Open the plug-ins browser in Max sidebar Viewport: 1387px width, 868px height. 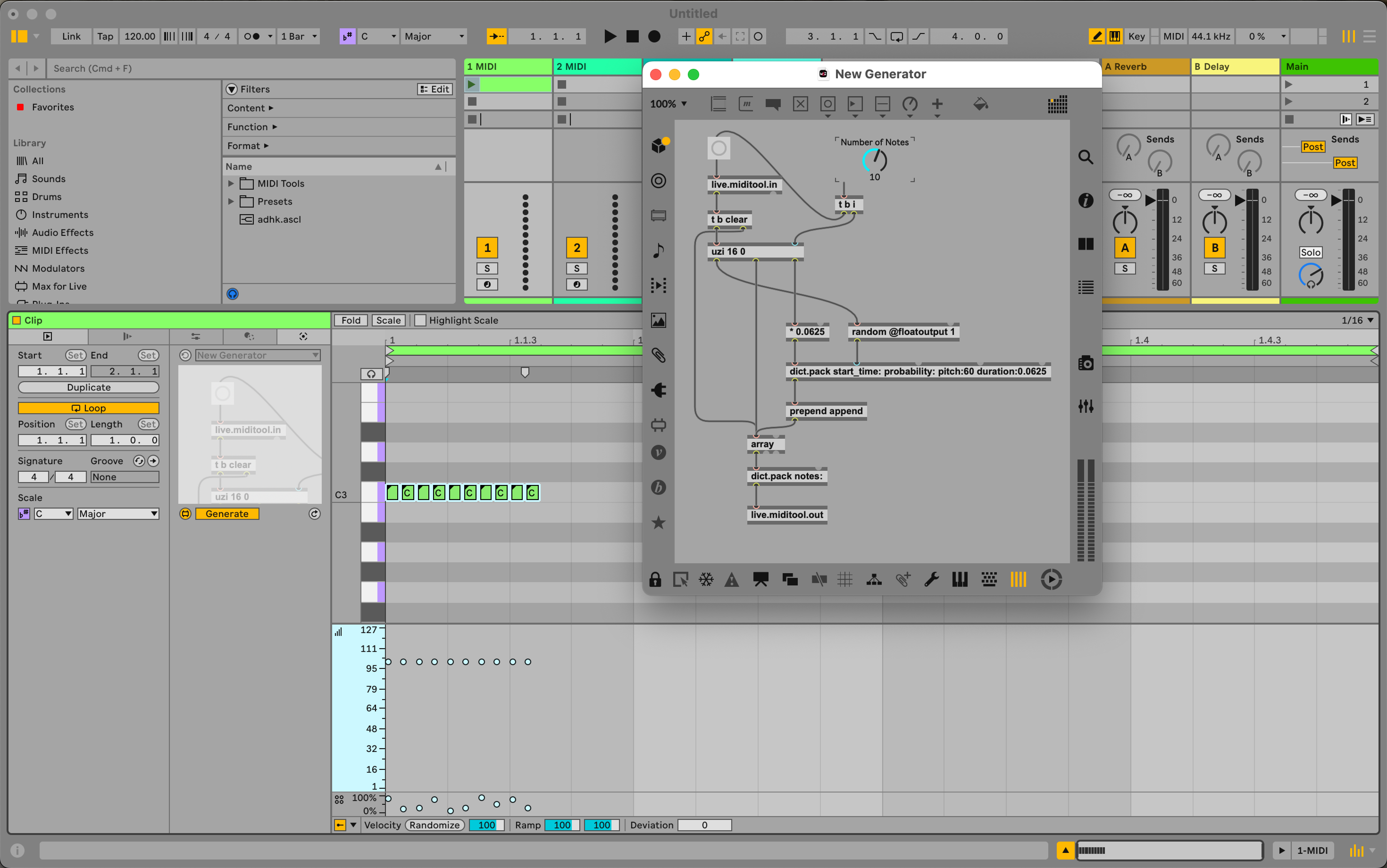click(x=659, y=390)
